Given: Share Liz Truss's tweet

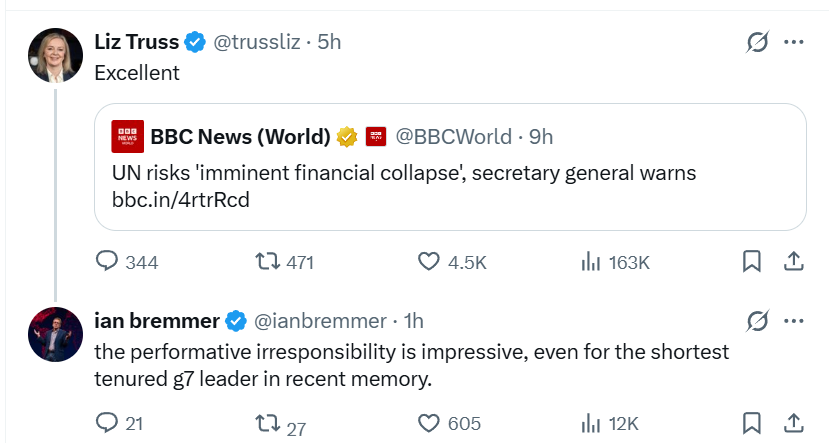Looking at the screenshot, I should [x=793, y=262].
